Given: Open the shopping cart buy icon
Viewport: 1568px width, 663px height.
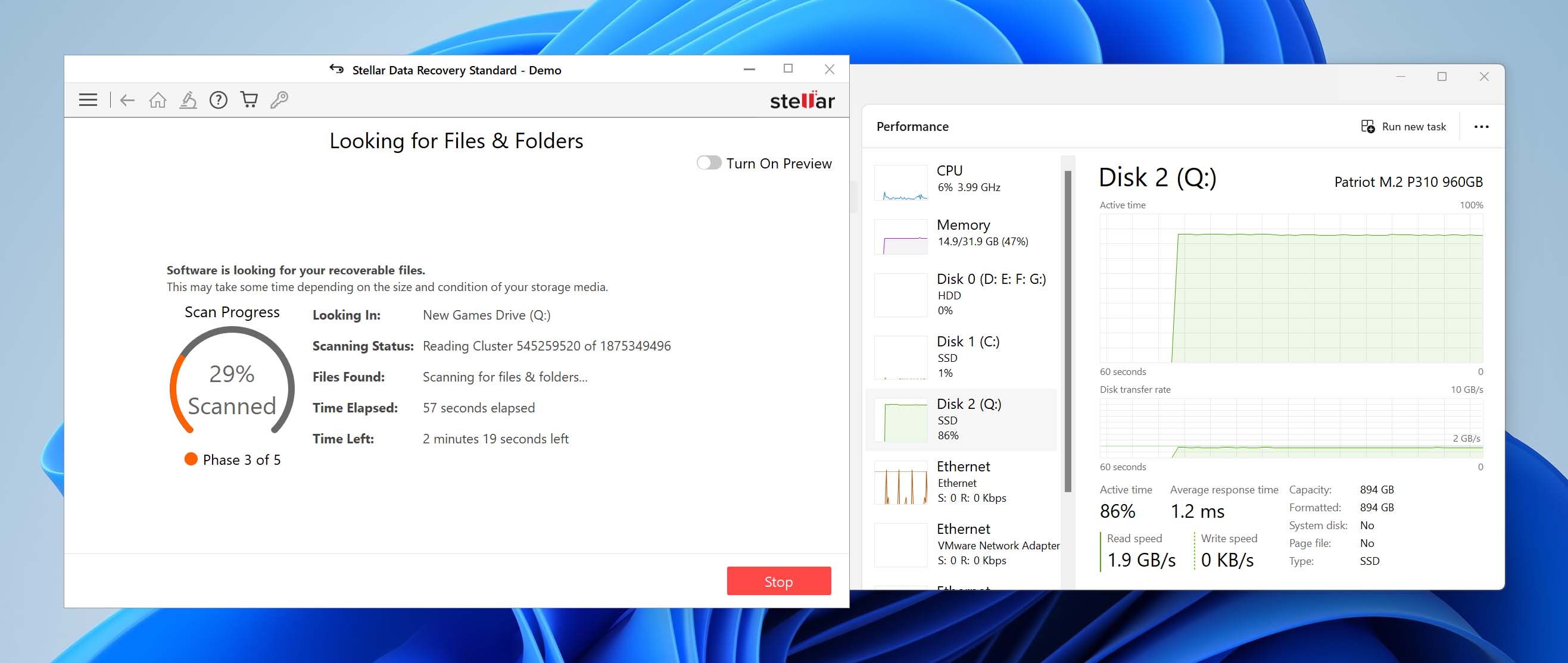Looking at the screenshot, I should [x=249, y=100].
